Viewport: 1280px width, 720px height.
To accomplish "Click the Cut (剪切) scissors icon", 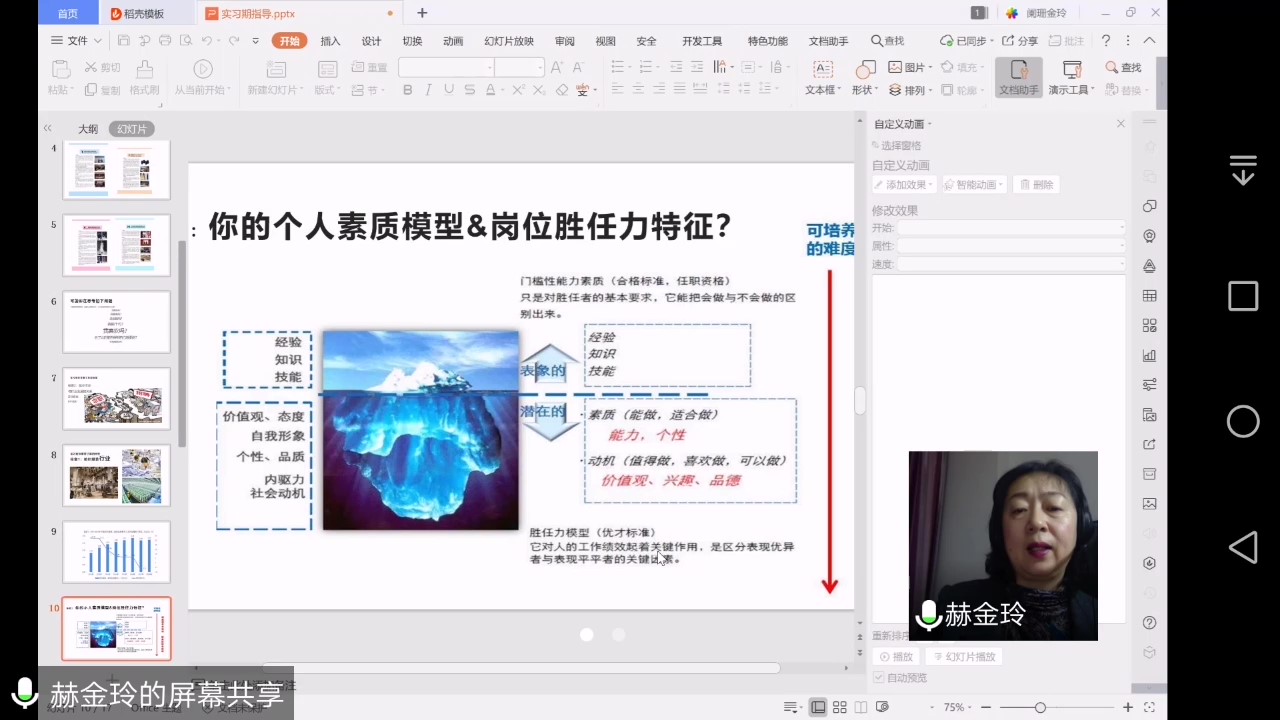I will [x=90, y=67].
